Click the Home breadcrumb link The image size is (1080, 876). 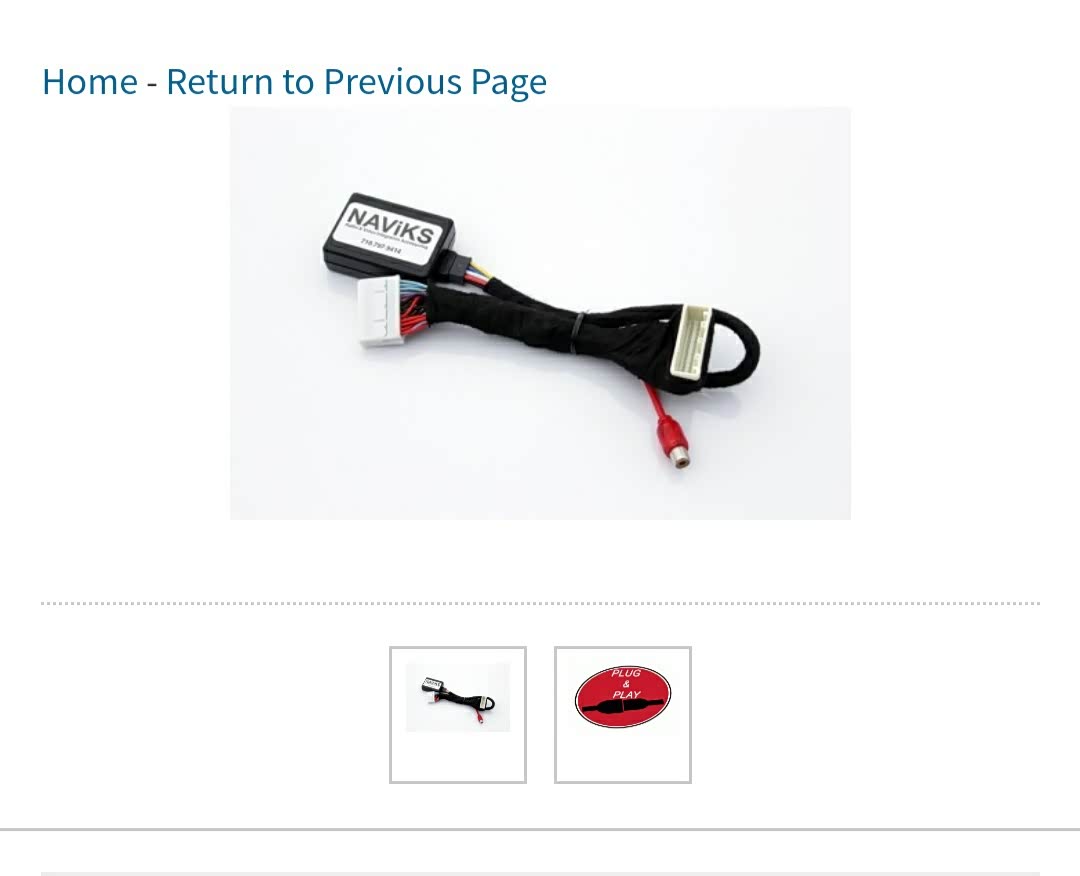(90, 81)
